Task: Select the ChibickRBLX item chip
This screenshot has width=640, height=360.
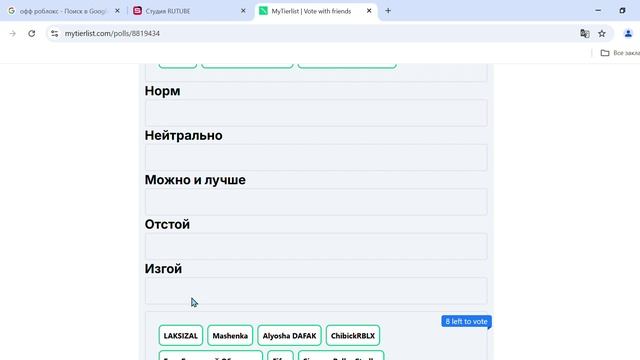Action: (353, 336)
